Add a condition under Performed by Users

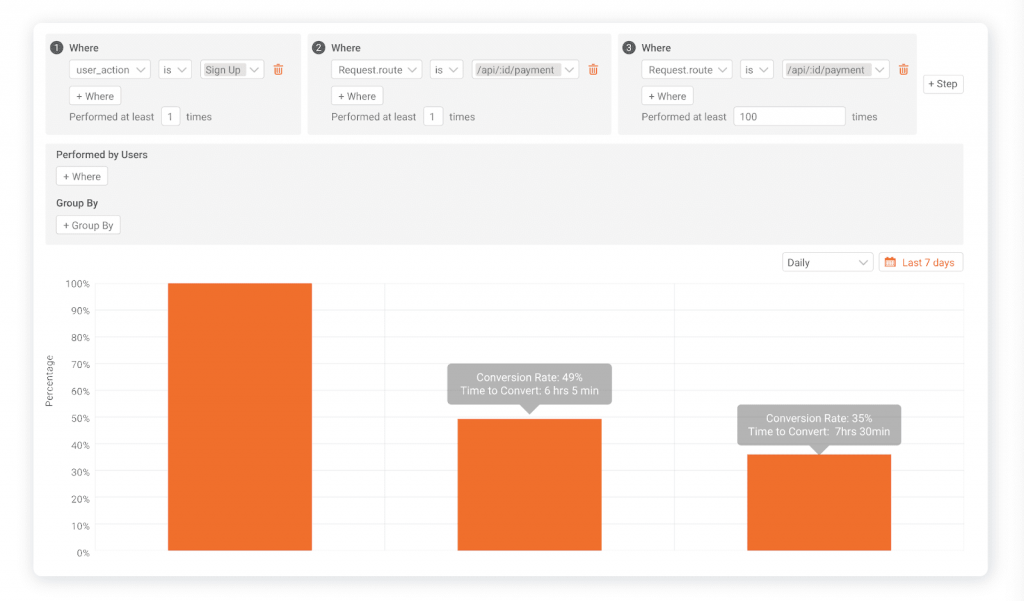pos(81,176)
